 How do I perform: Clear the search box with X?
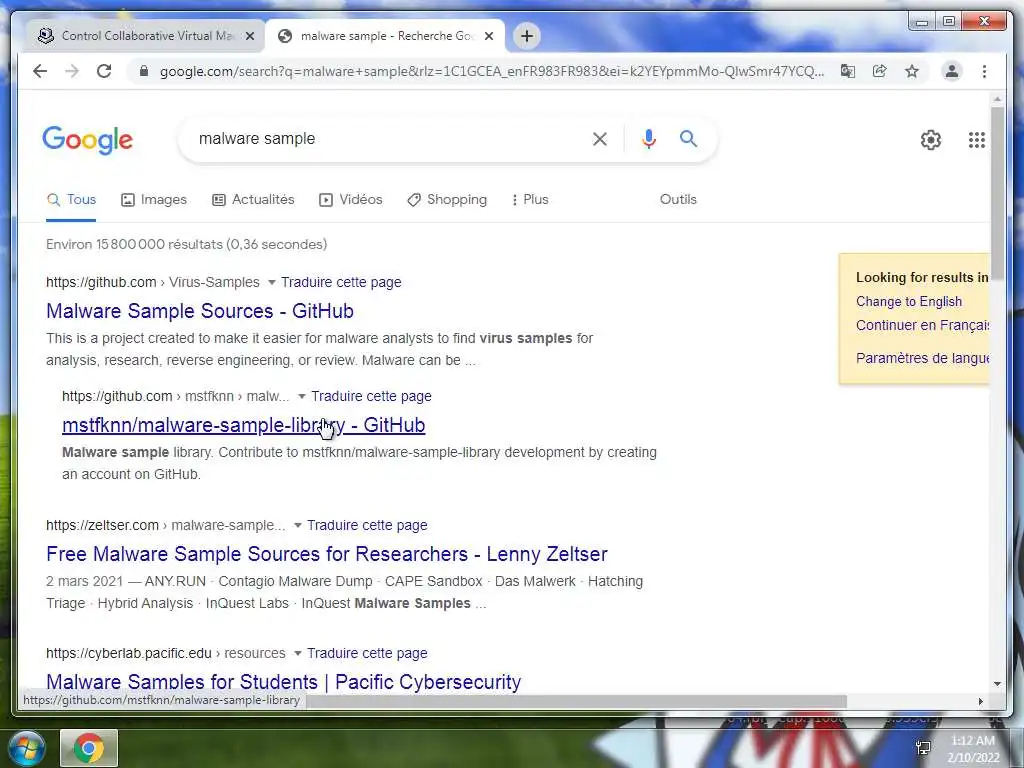point(600,138)
